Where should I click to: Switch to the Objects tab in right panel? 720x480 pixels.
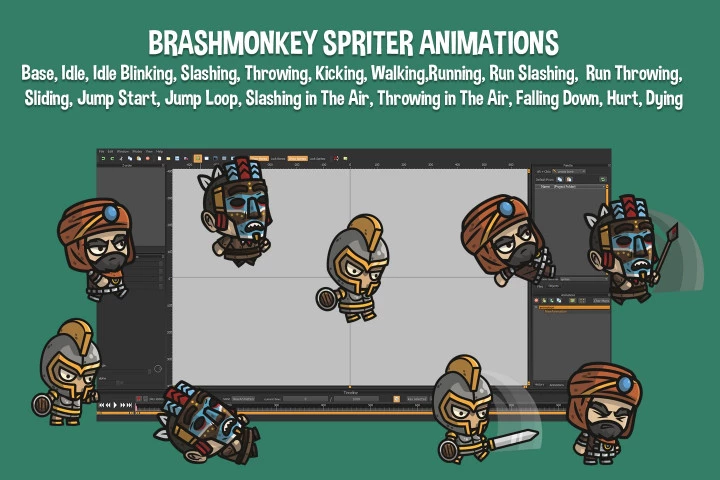553,285
